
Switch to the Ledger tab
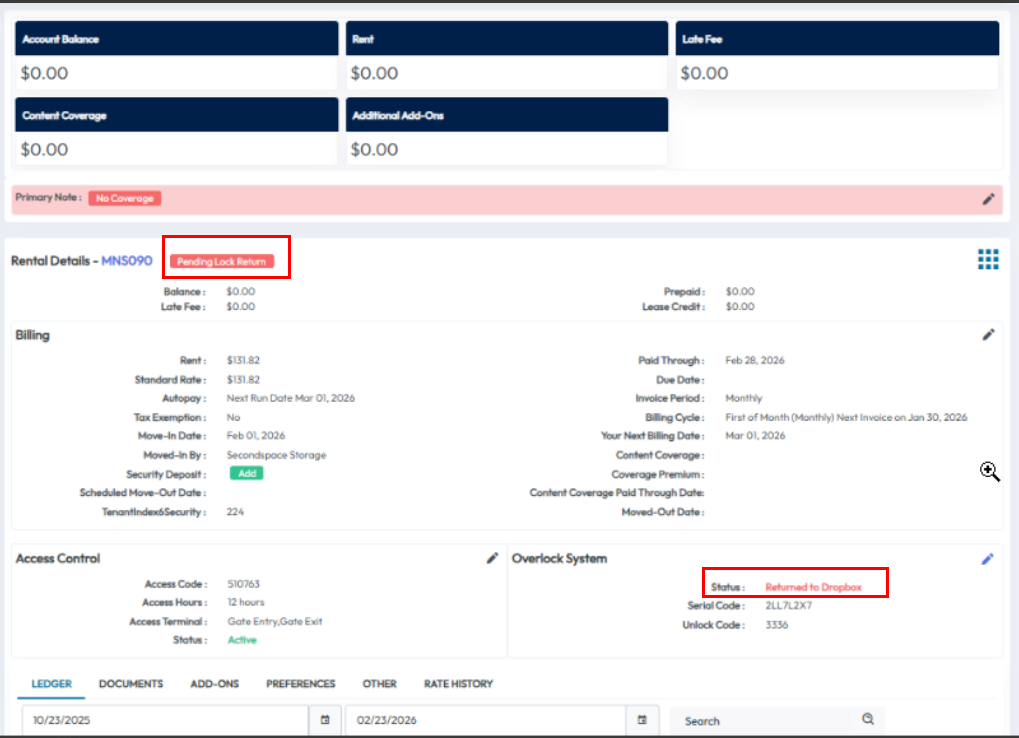51,684
